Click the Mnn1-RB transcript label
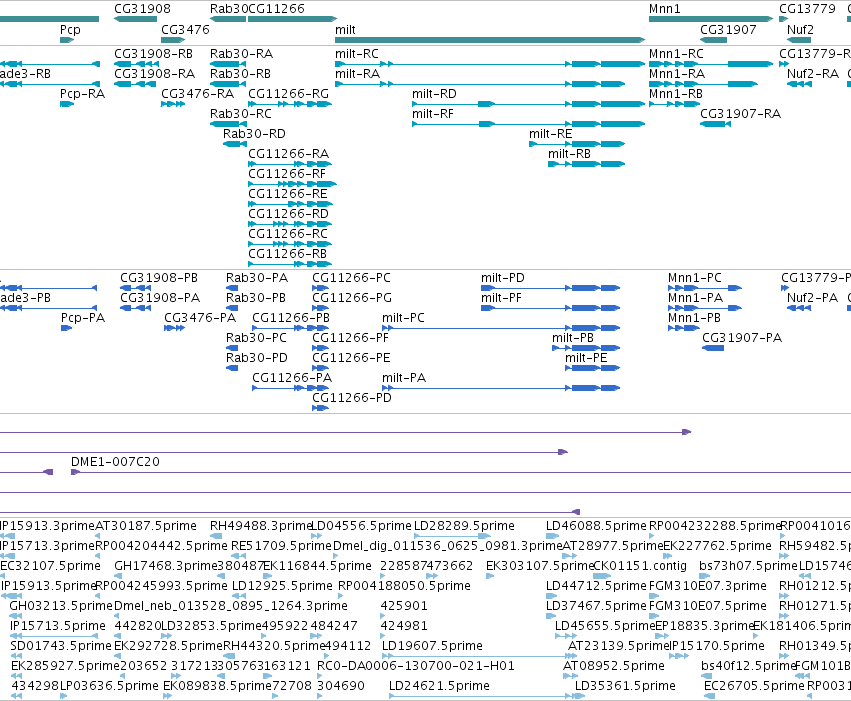Image resolution: width=851 pixels, height=701 pixels. [x=676, y=94]
